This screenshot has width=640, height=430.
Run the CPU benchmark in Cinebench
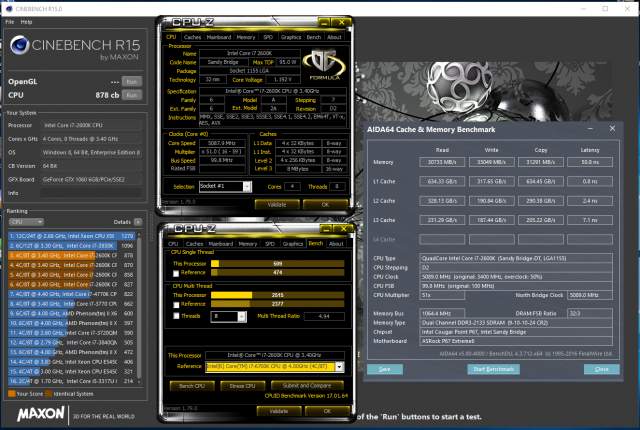[x=132, y=95]
